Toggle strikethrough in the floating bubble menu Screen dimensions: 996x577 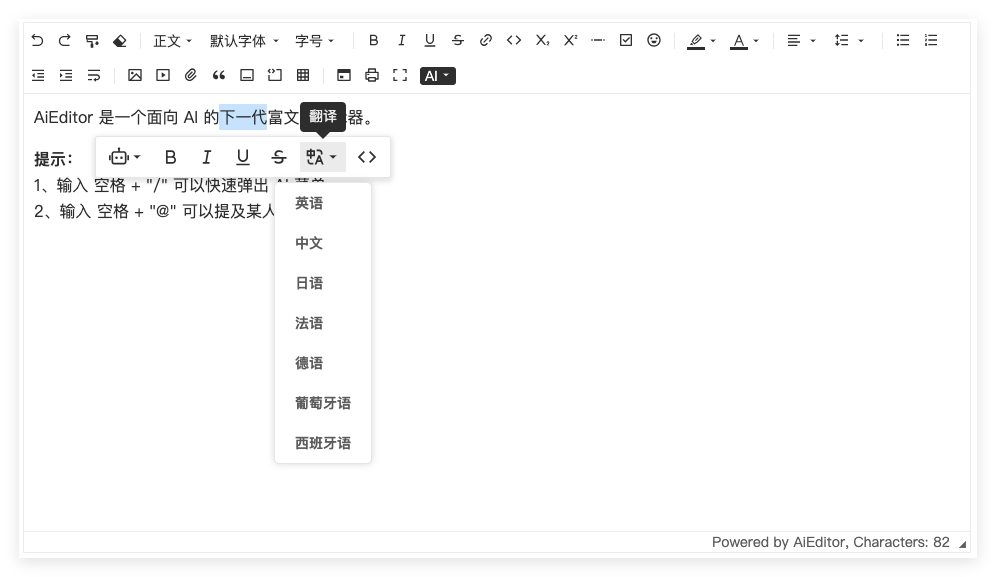pos(279,157)
